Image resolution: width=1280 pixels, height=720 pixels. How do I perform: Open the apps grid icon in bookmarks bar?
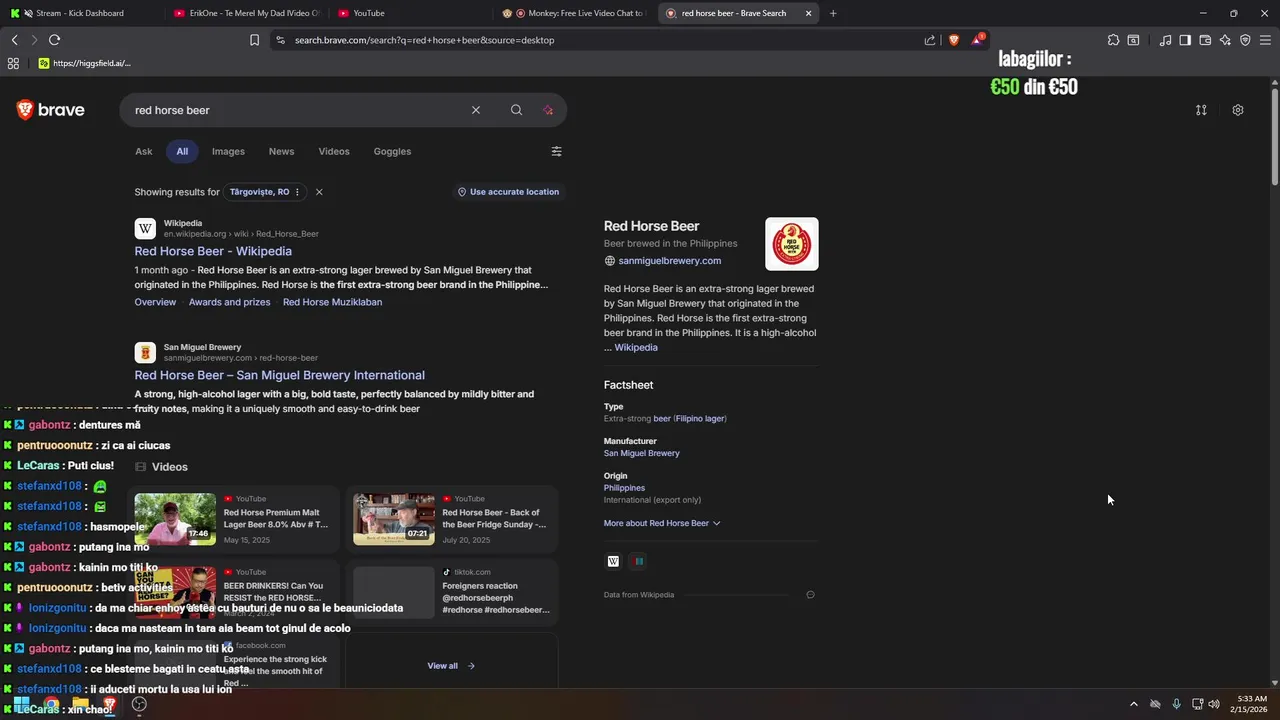[x=13, y=63]
